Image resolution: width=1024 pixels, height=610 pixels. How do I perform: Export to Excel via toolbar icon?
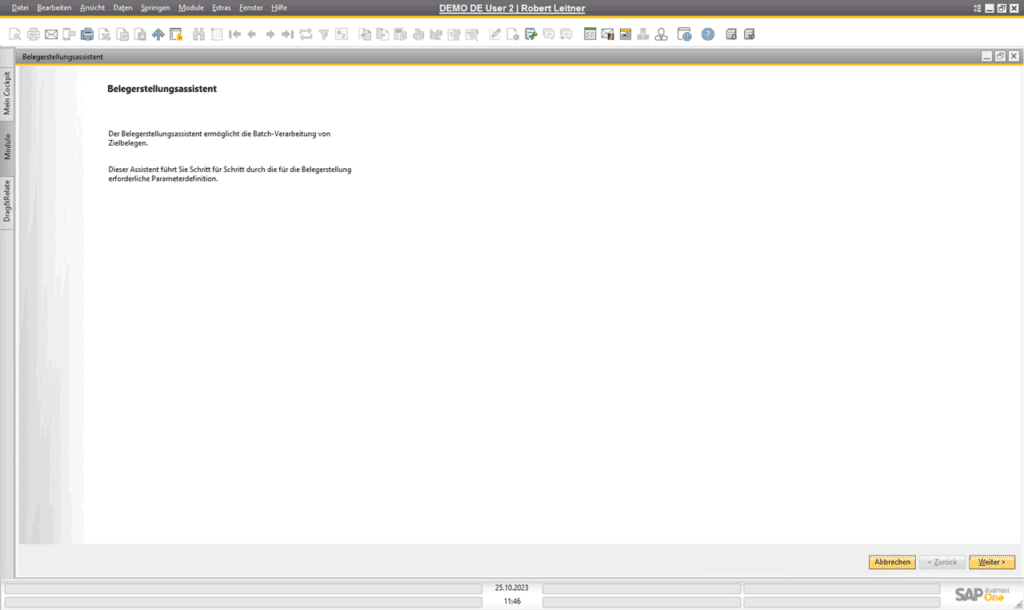(x=104, y=35)
